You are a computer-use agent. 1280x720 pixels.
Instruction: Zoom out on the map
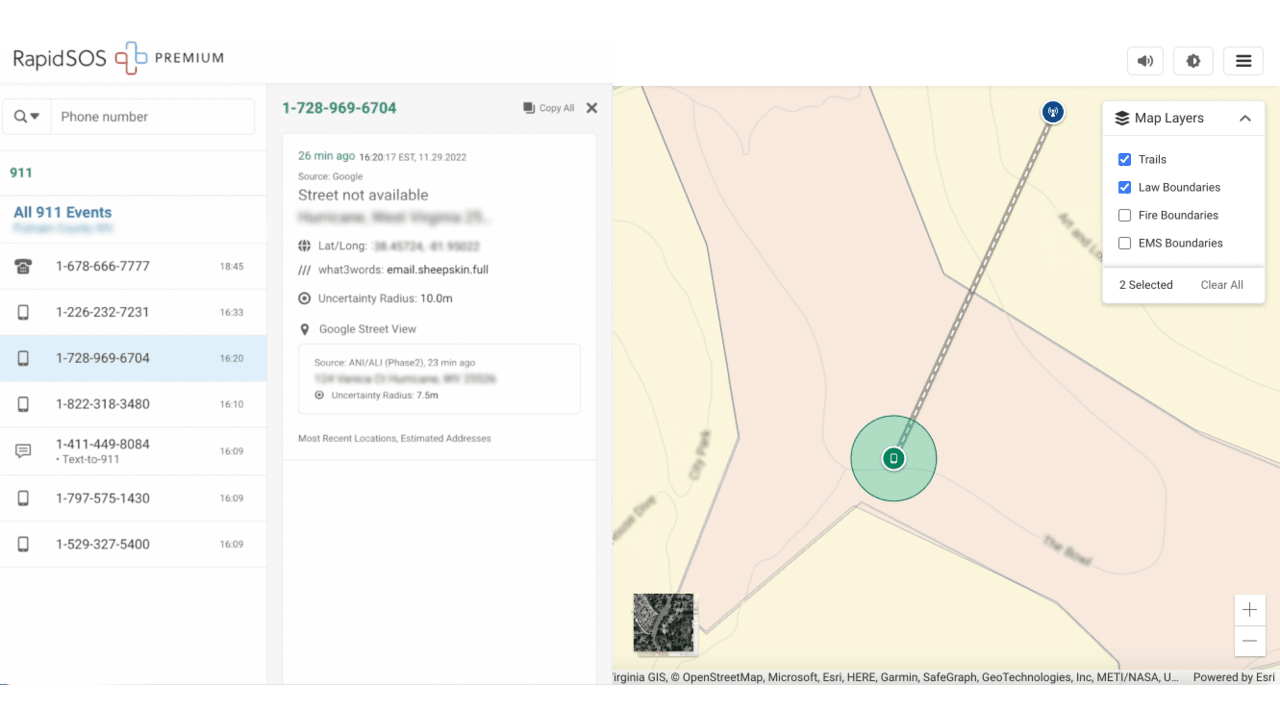tap(1250, 641)
